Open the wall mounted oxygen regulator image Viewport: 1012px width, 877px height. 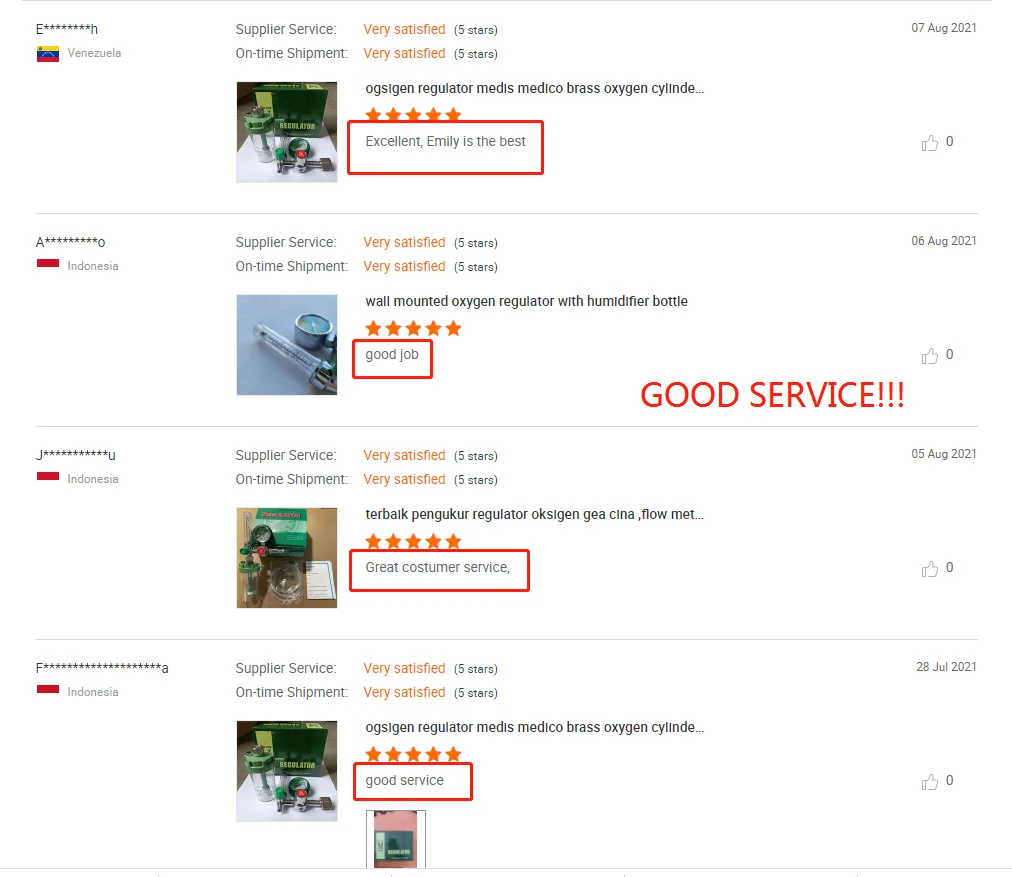click(x=287, y=345)
